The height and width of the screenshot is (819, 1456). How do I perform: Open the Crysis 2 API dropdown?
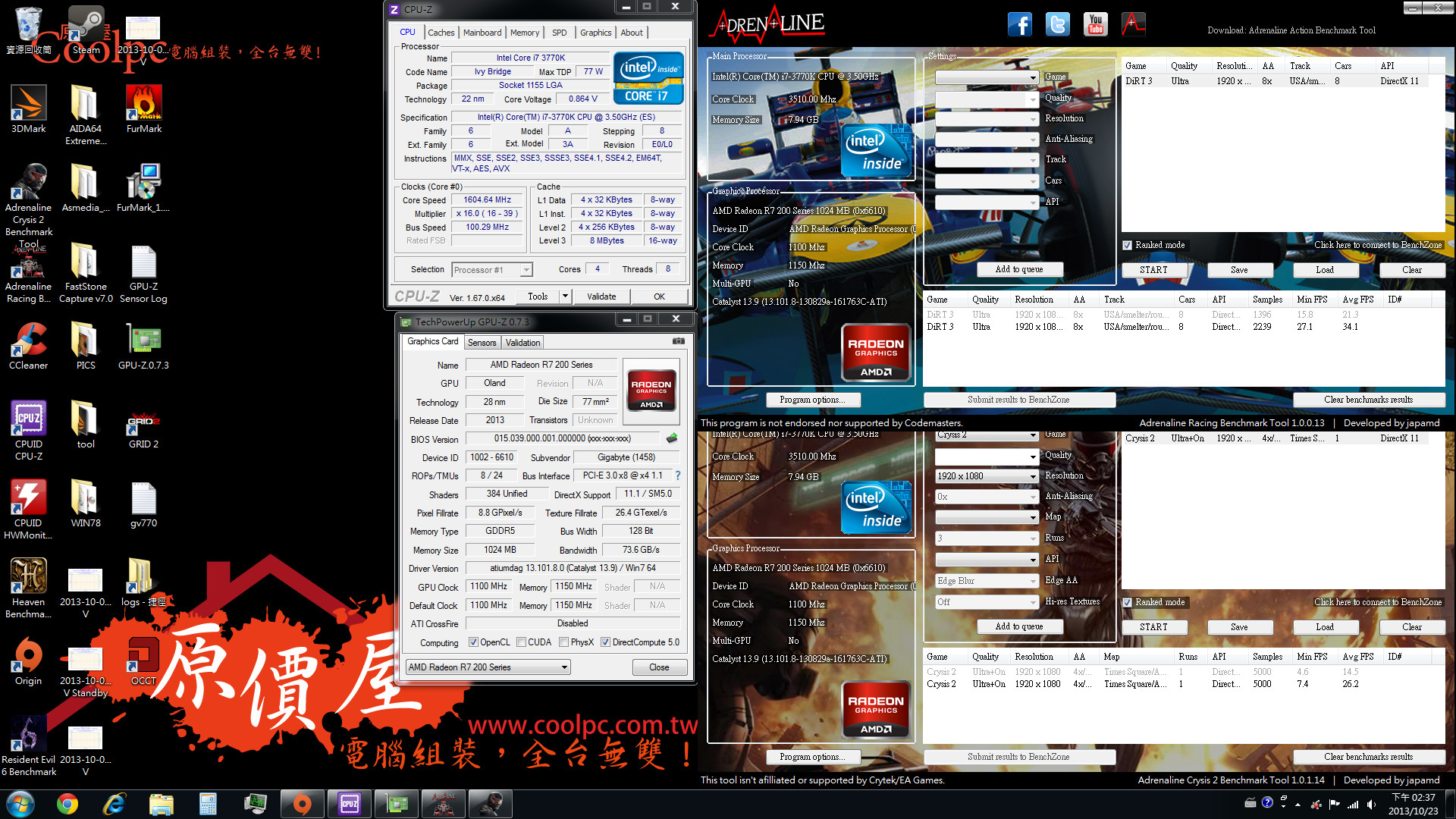click(987, 560)
